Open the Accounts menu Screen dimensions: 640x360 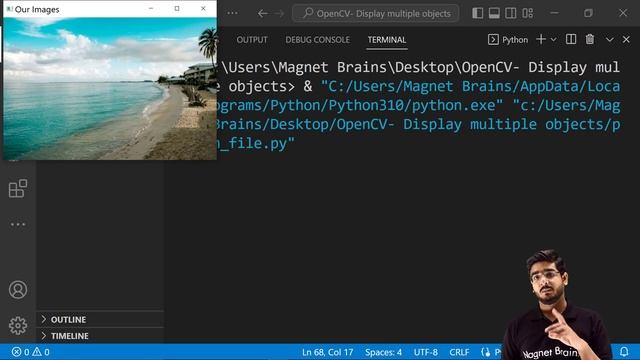click(18, 290)
